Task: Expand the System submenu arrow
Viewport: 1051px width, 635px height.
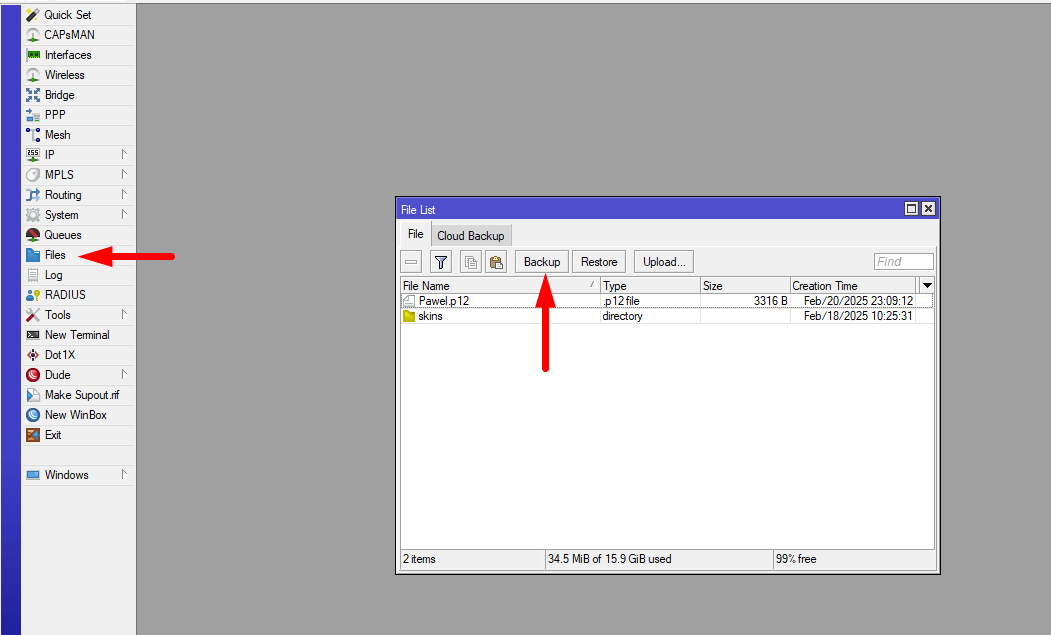Action: click(x=124, y=215)
